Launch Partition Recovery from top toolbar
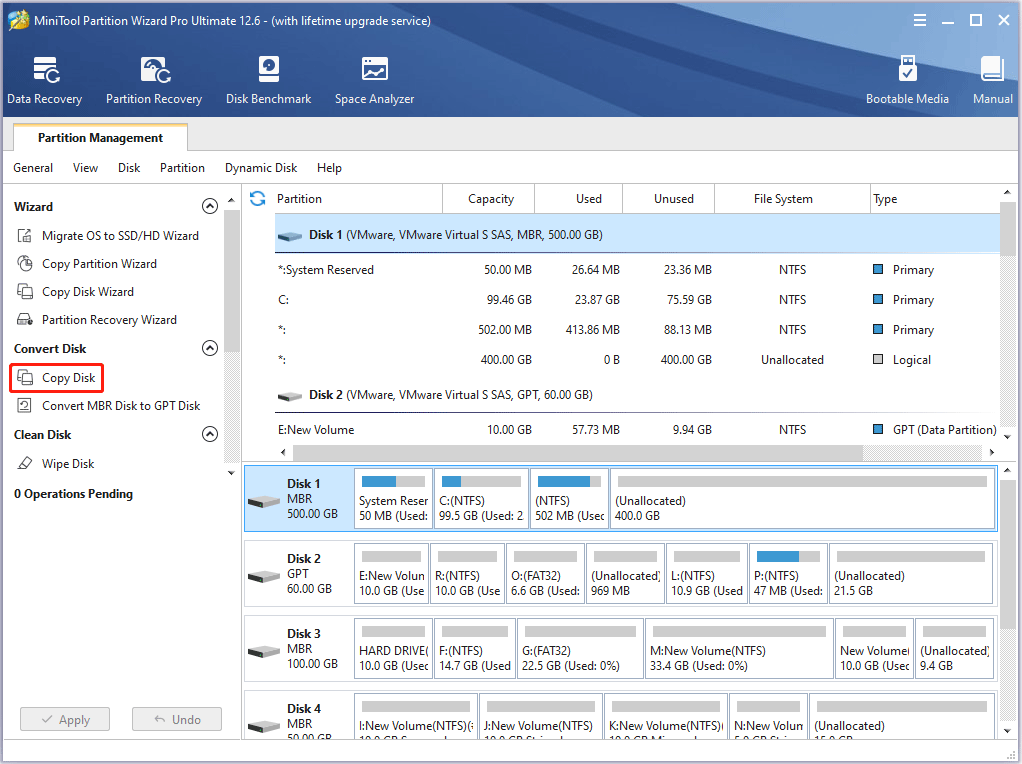 (x=154, y=81)
